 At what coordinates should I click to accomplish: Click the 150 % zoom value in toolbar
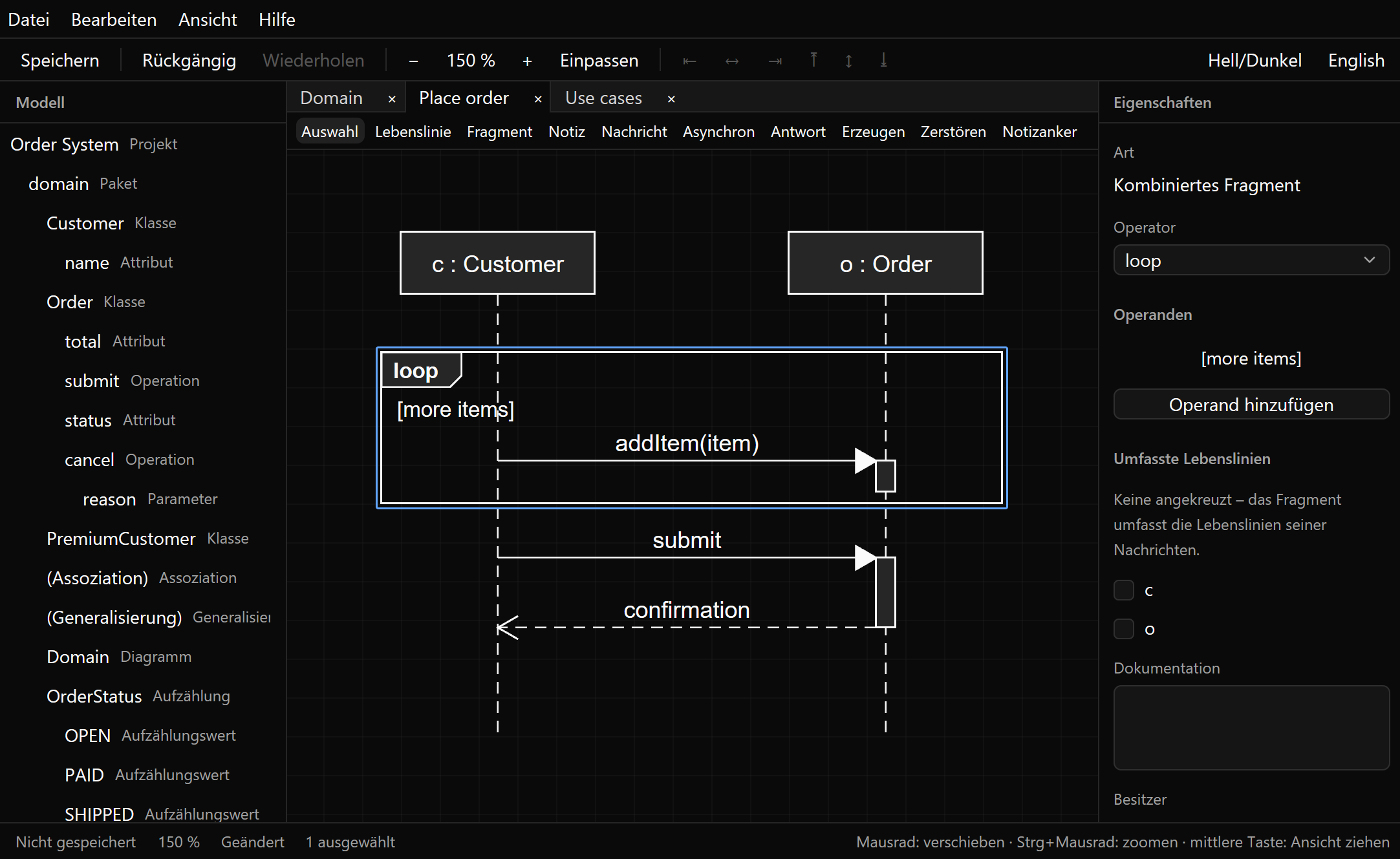coord(471,61)
